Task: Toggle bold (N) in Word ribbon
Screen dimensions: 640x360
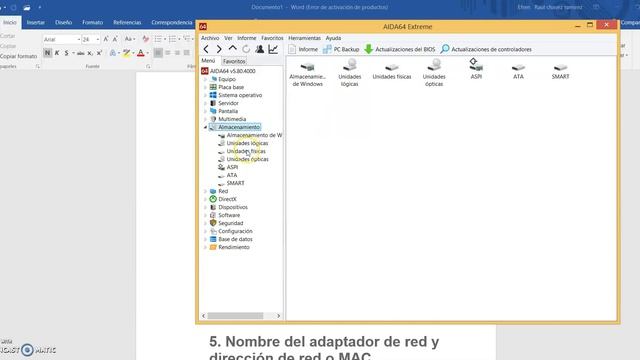Action: point(47,53)
